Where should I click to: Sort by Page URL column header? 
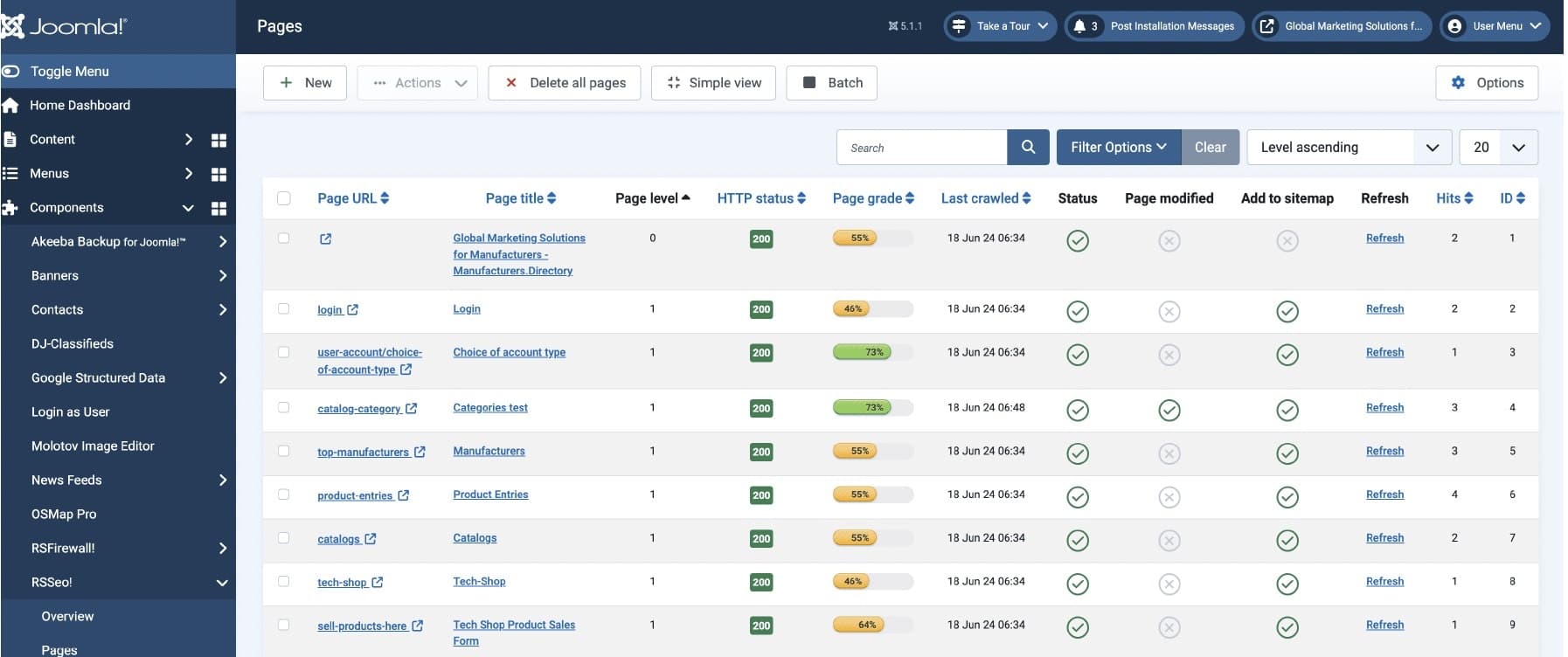pyautogui.click(x=353, y=198)
